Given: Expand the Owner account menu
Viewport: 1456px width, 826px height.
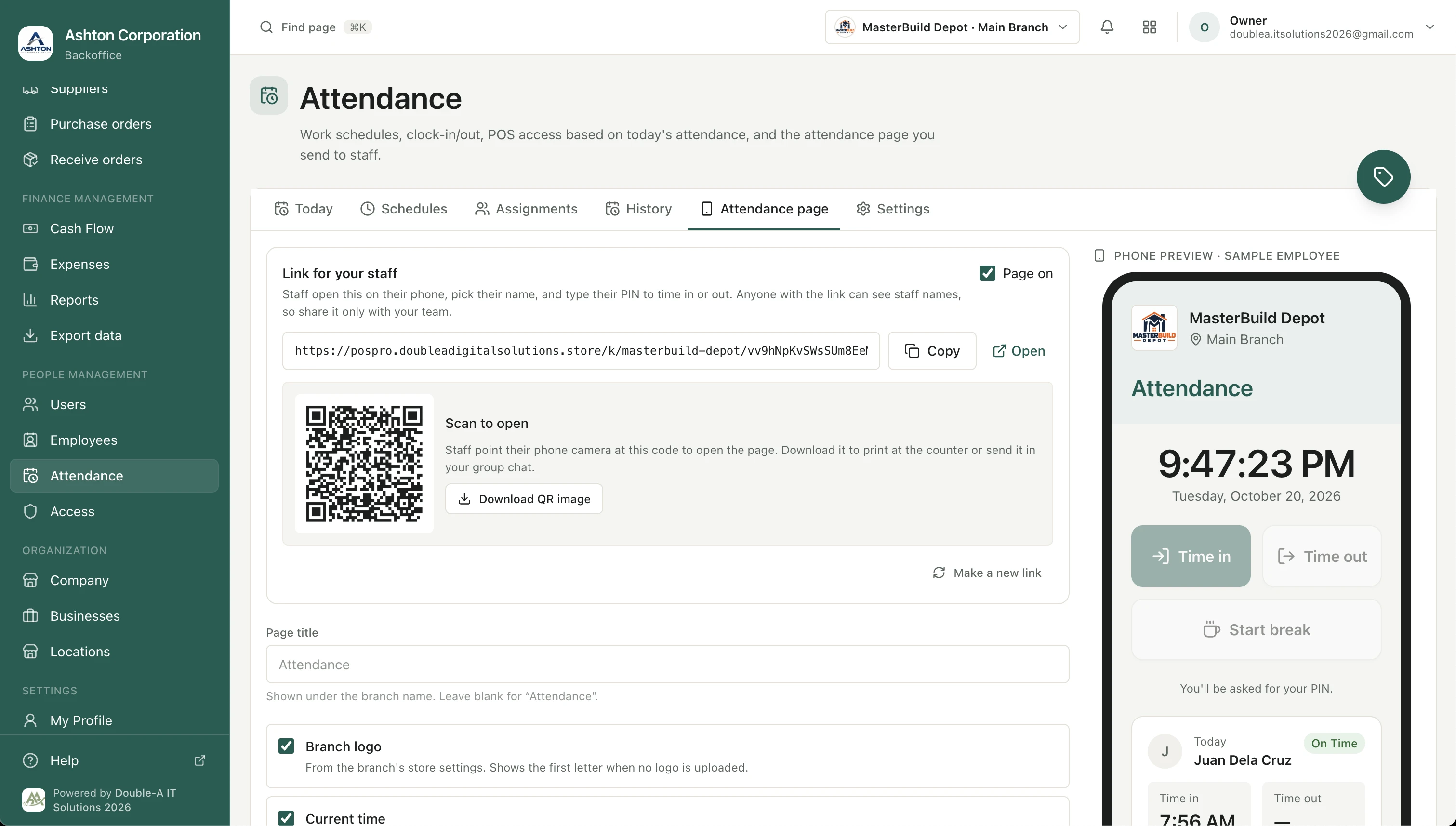Looking at the screenshot, I should pos(1312,27).
